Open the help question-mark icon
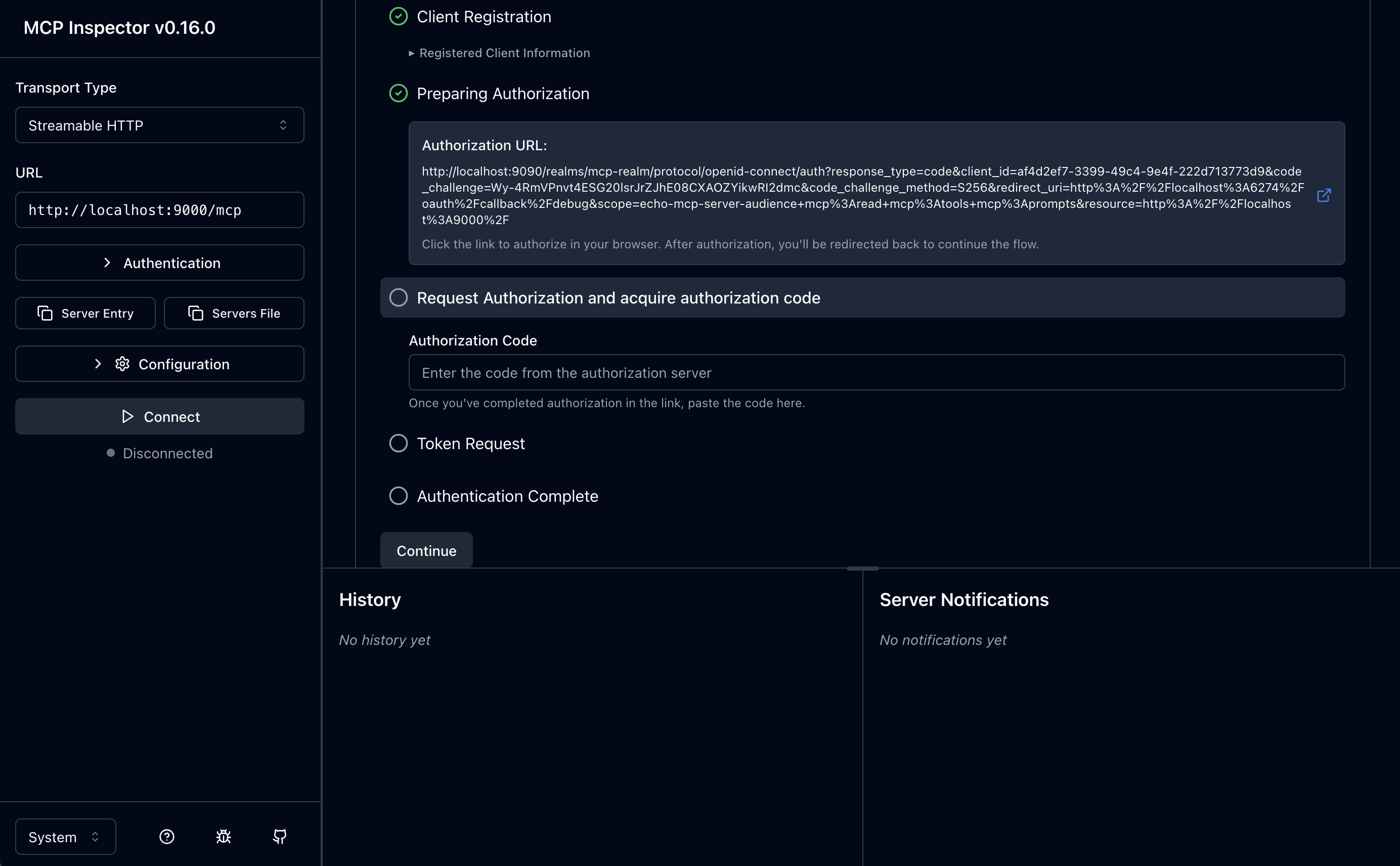The image size is (1400, 866). pos(166,837)
